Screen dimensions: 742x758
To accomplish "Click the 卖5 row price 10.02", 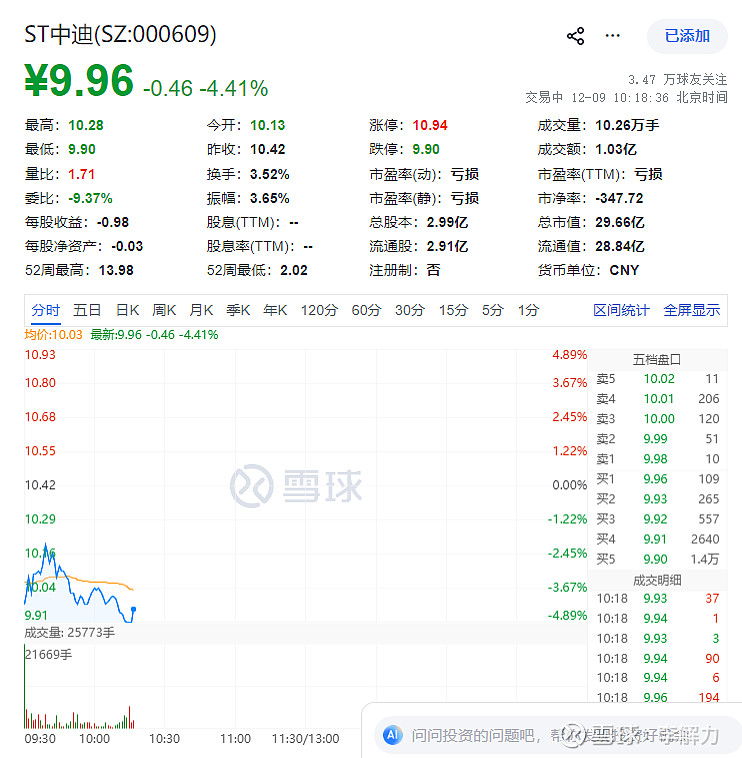I will pyautogui.click(x=659, y=379).
